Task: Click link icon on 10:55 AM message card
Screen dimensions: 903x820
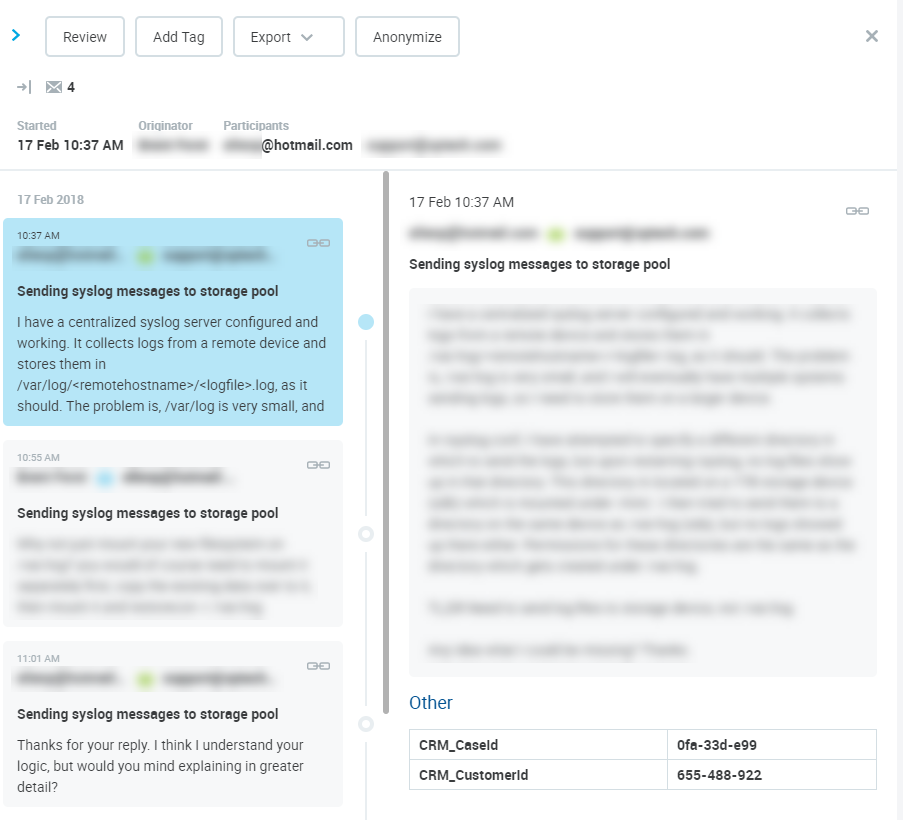Action: pyautogui.click(x=318, y=465)
